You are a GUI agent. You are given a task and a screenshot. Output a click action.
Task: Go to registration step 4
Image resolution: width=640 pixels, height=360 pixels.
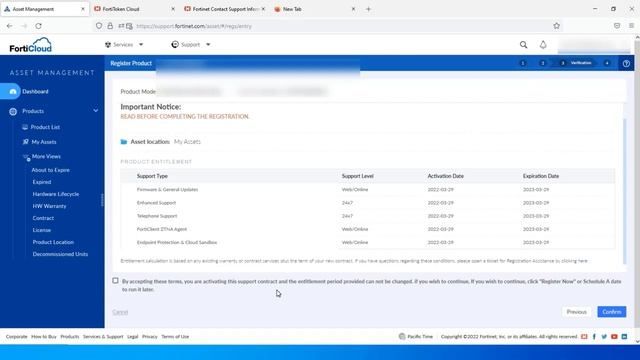[x=607, y=63]
